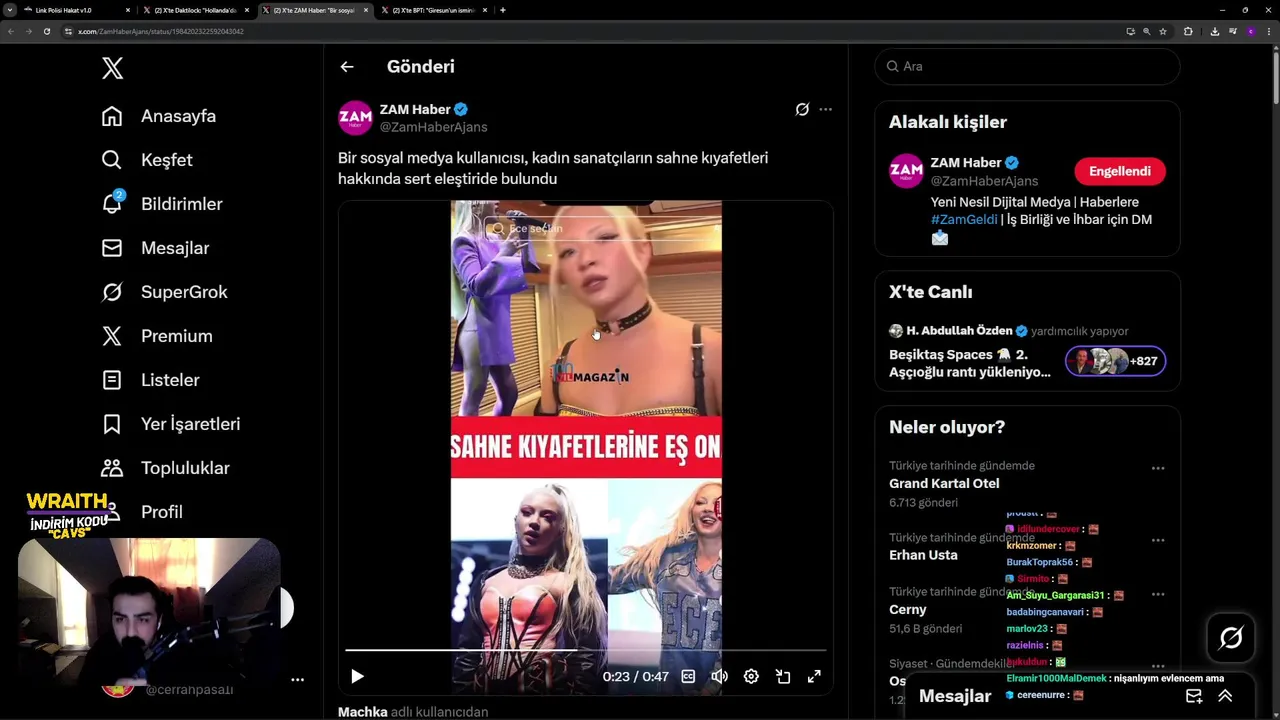Open ZAM Haber in Alakalı kişiler
The image size is (1280, 720).
click(966, 162)
